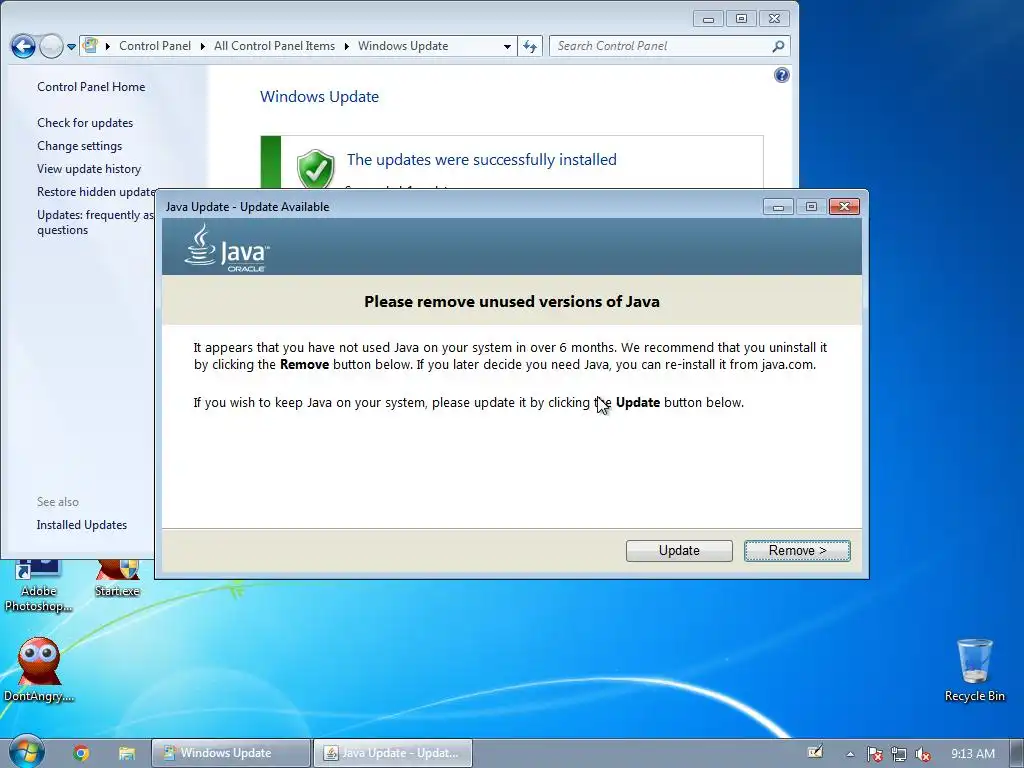Click the Update button in Java dialog
The width and height of the screenshot is (1024, 768).
(x=679, y=551)
